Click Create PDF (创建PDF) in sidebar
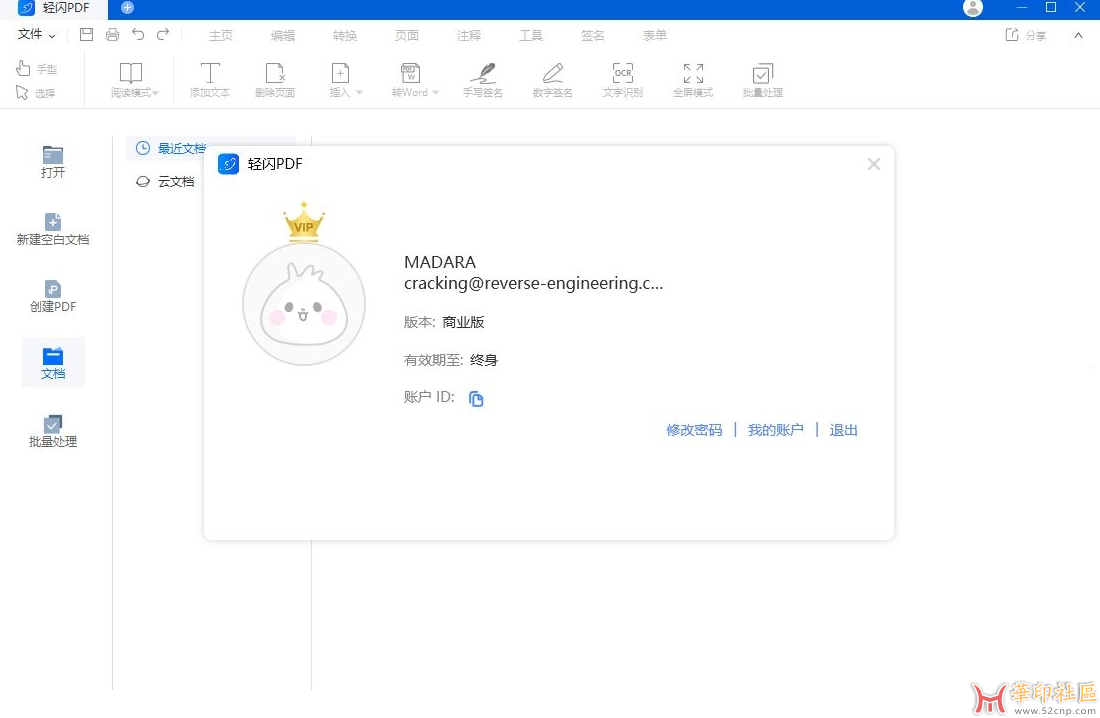Viewport: 1100px width, 718px height. click(53, 296)
